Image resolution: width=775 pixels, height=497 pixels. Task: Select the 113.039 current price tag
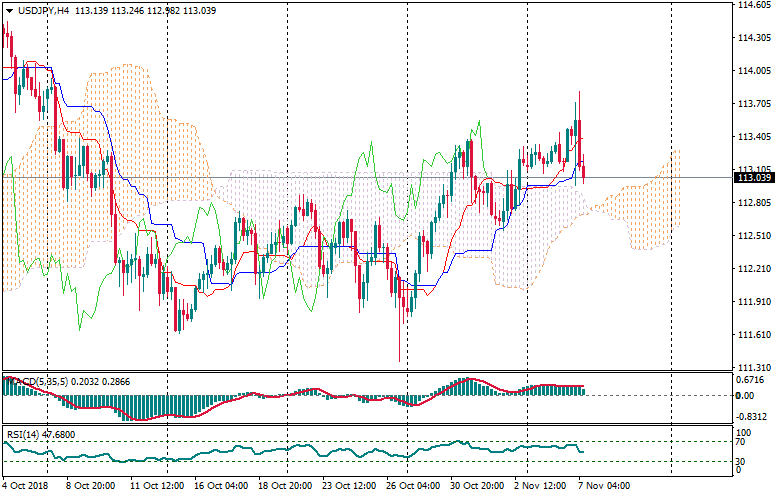[752, 178]
